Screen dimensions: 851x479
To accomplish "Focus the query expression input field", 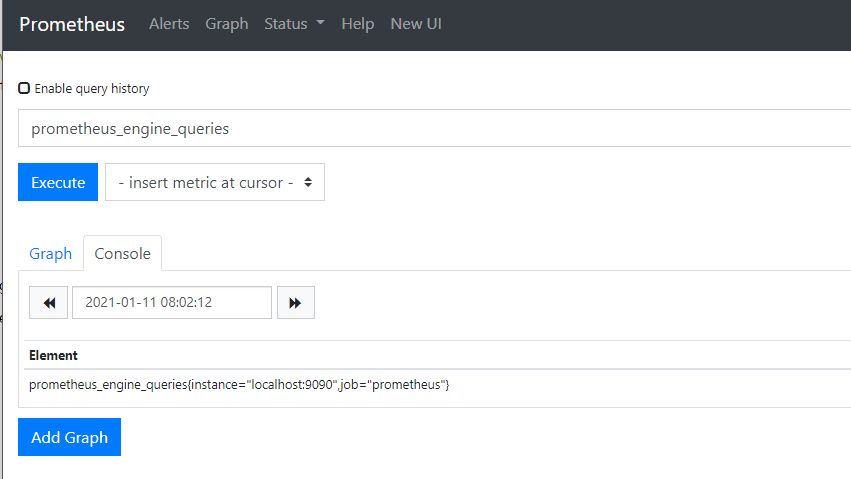I will 430,129.
